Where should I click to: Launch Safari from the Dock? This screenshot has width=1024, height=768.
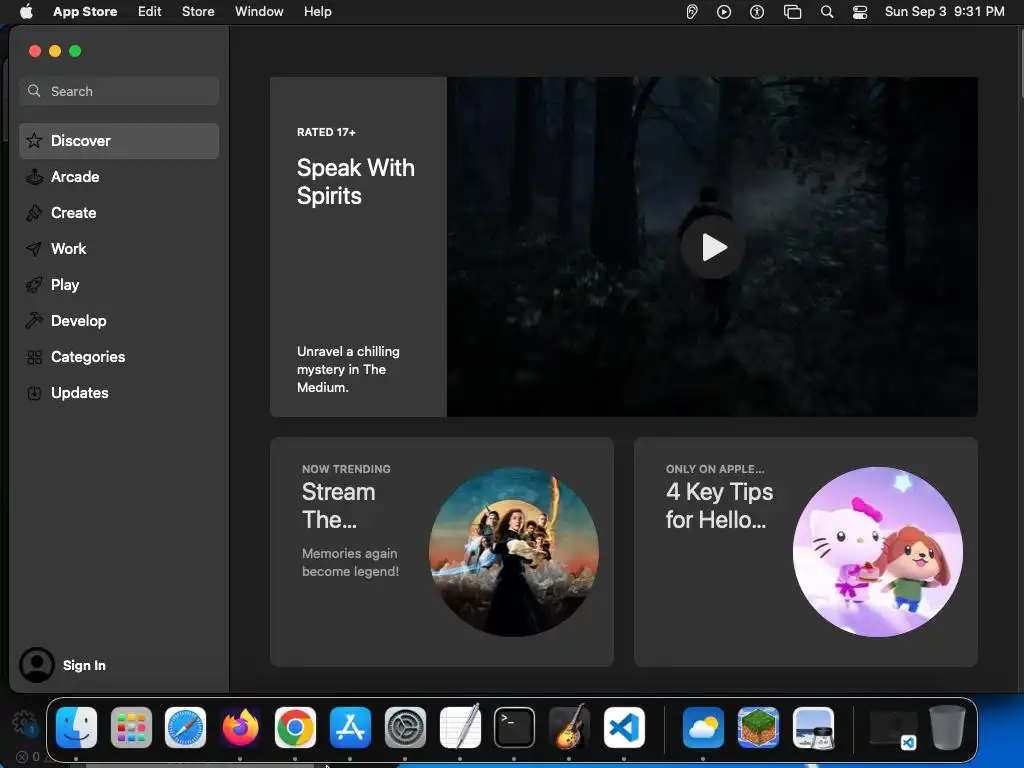point(185,727)
